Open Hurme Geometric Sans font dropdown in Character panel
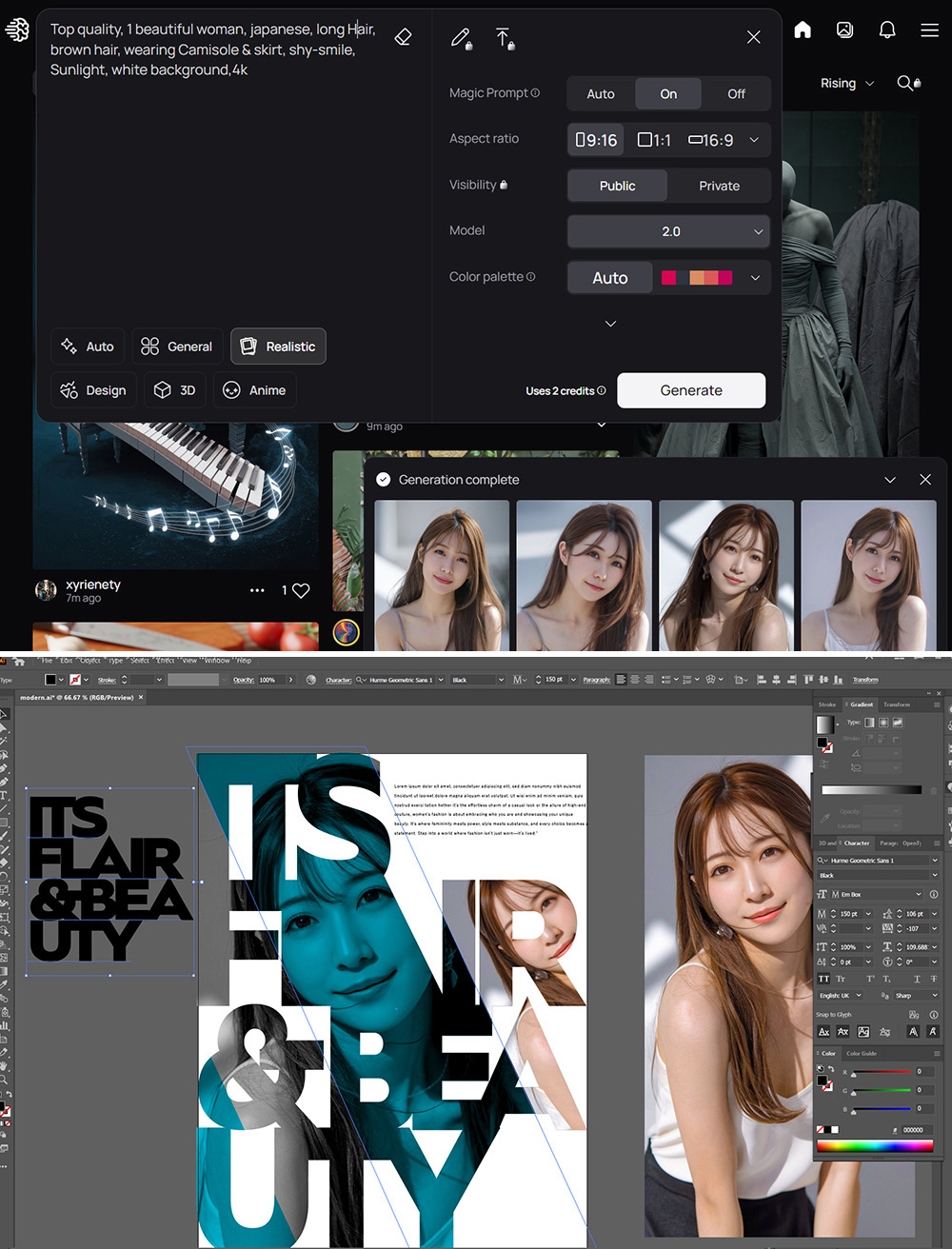 click(x=934, y=861)
